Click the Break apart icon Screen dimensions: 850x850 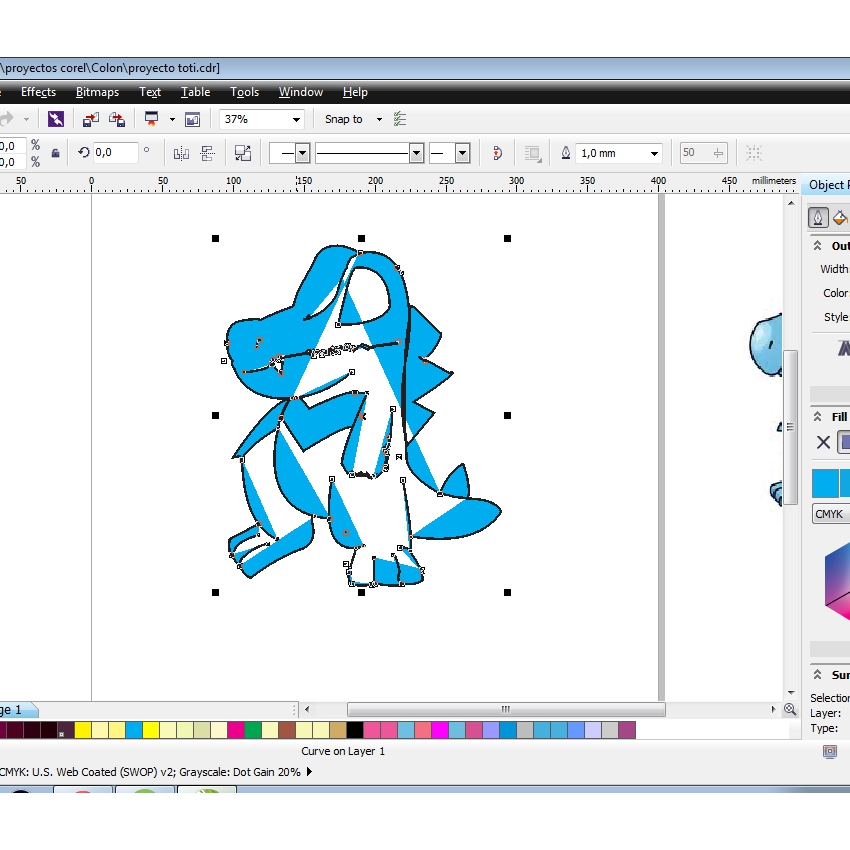tap(243, 153)
